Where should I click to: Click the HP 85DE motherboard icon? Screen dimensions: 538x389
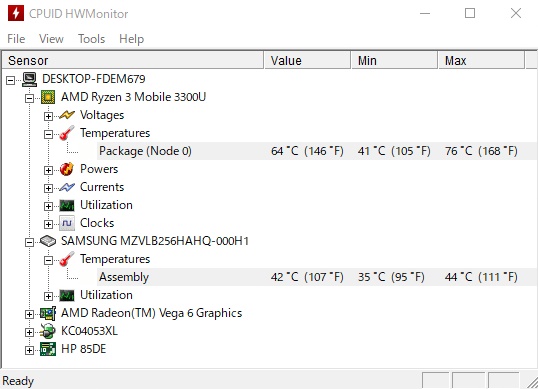(48, 349)
